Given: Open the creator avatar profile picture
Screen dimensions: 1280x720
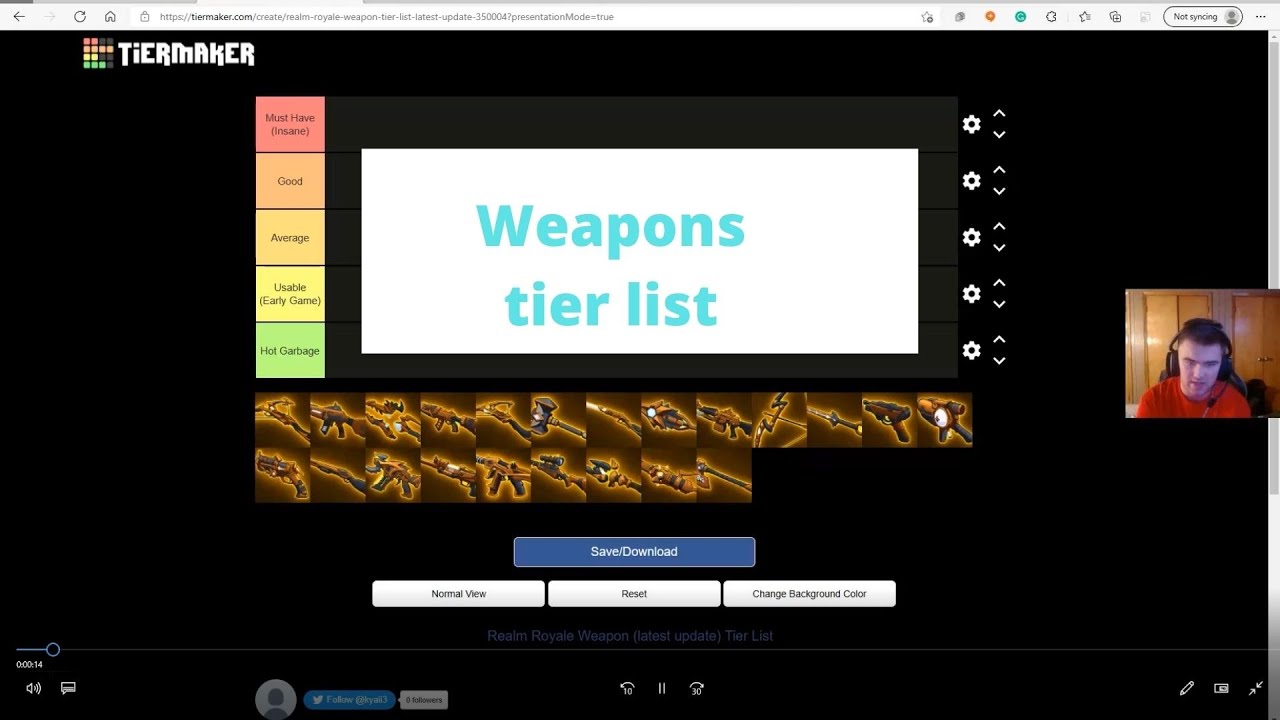Looking at the screenshot, I should [276, 700].
